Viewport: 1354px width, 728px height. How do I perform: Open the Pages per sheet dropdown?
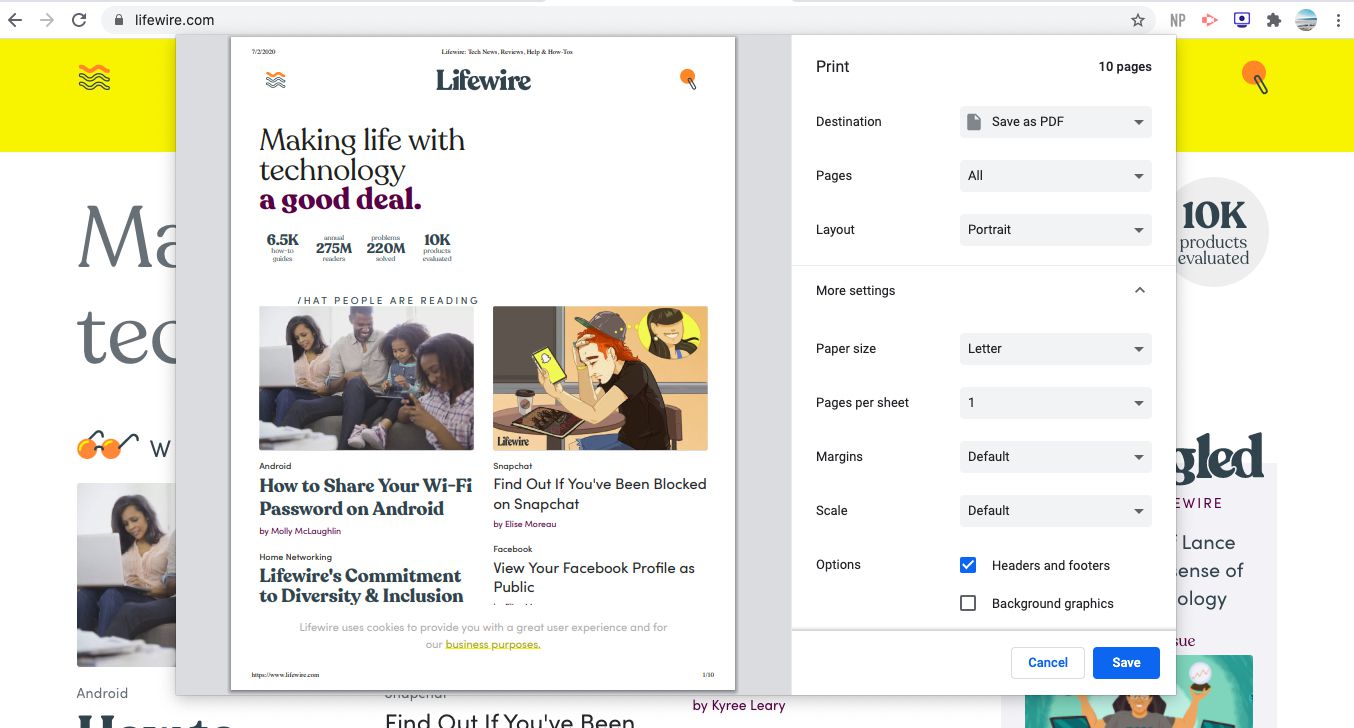pos(1055,403)
